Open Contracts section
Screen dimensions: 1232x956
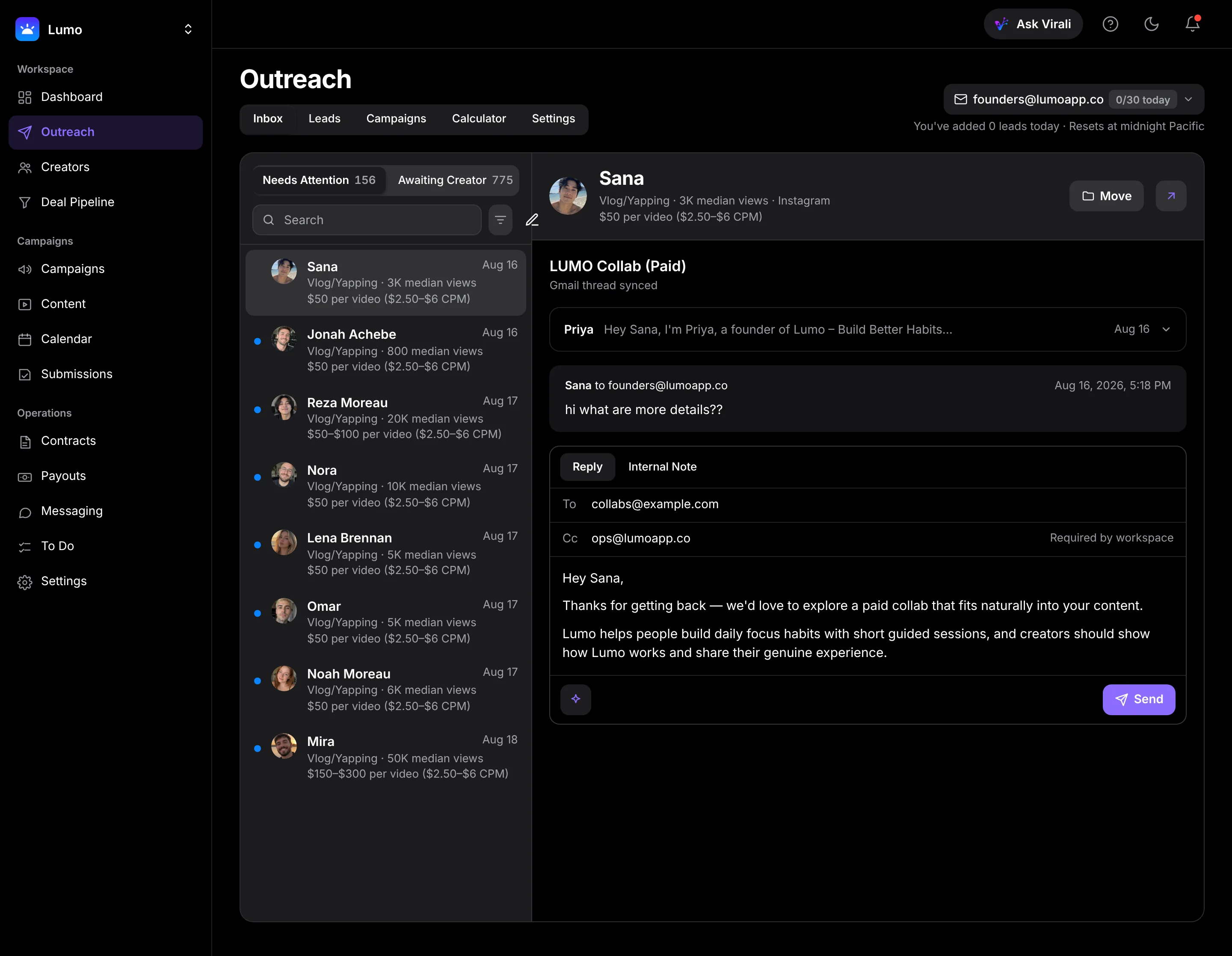coord(106,441)
